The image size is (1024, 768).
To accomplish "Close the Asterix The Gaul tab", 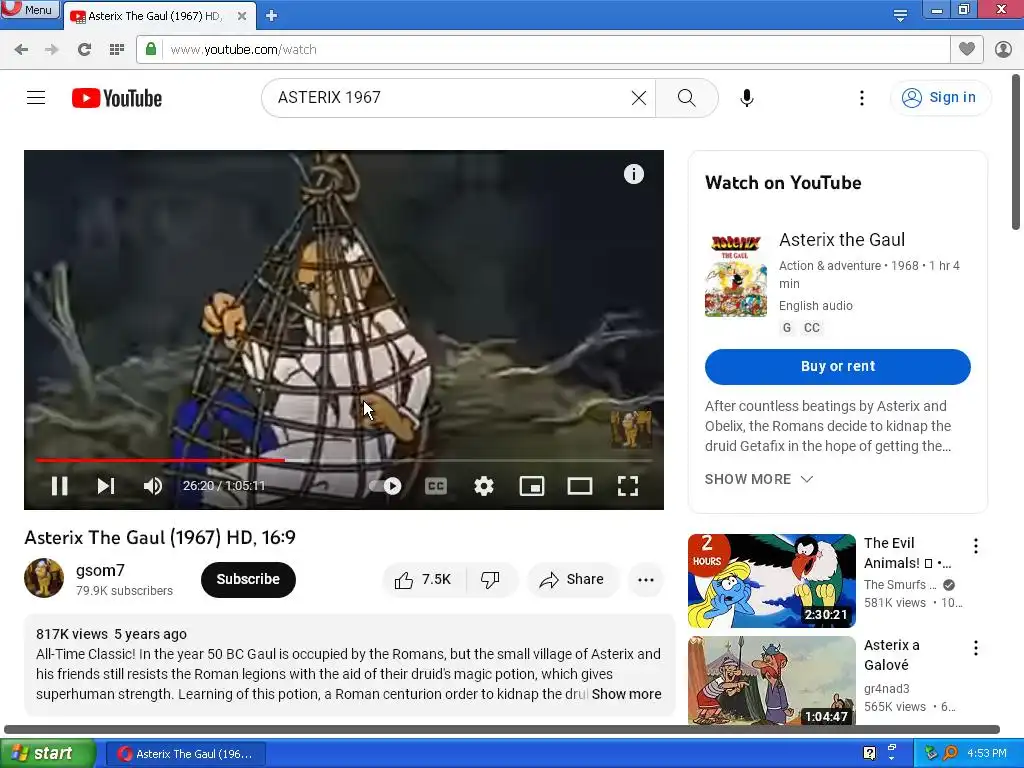I will pos(242,16).
